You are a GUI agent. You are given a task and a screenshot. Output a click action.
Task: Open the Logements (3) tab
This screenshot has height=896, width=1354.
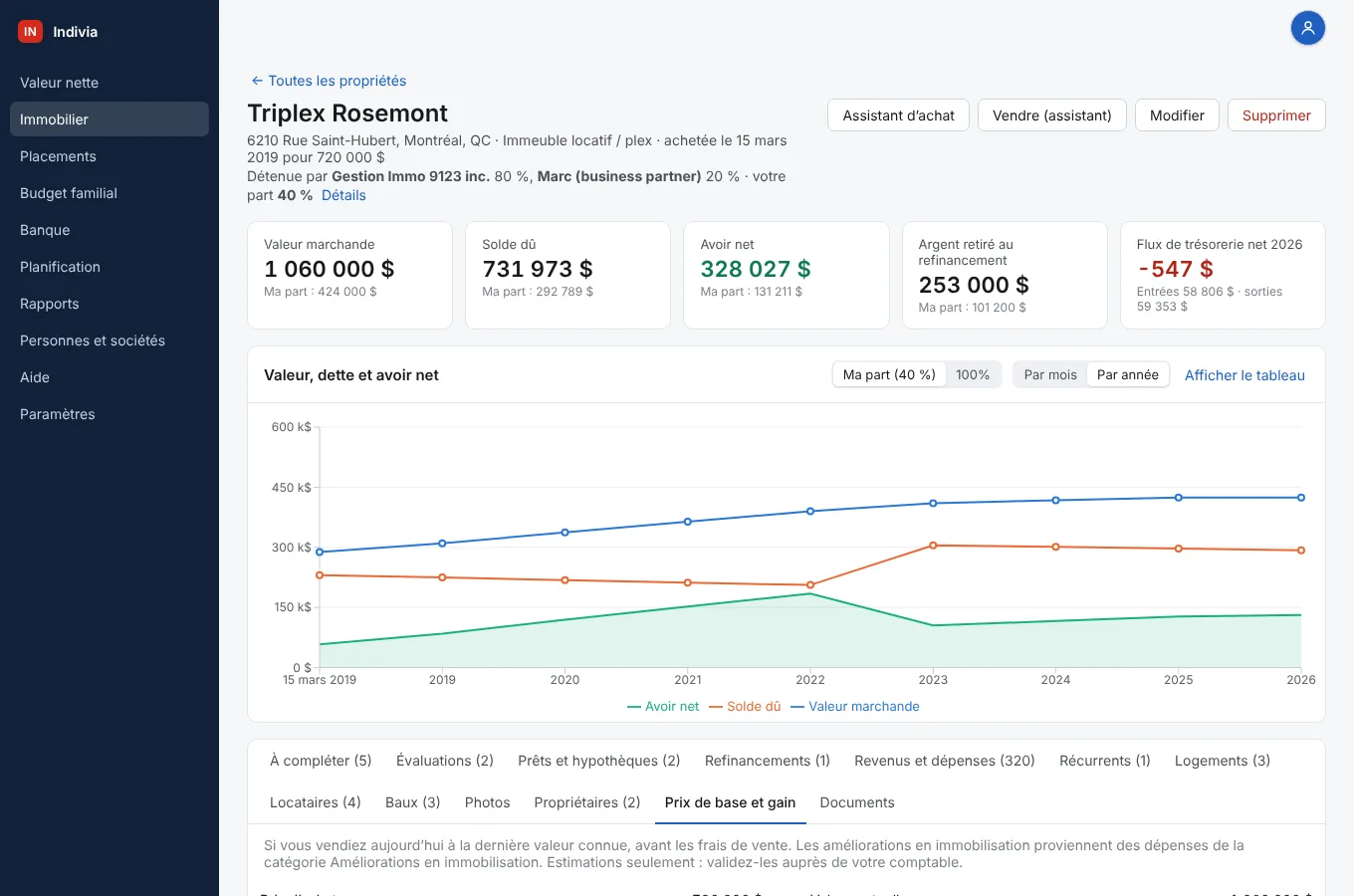pos(1223,761)
